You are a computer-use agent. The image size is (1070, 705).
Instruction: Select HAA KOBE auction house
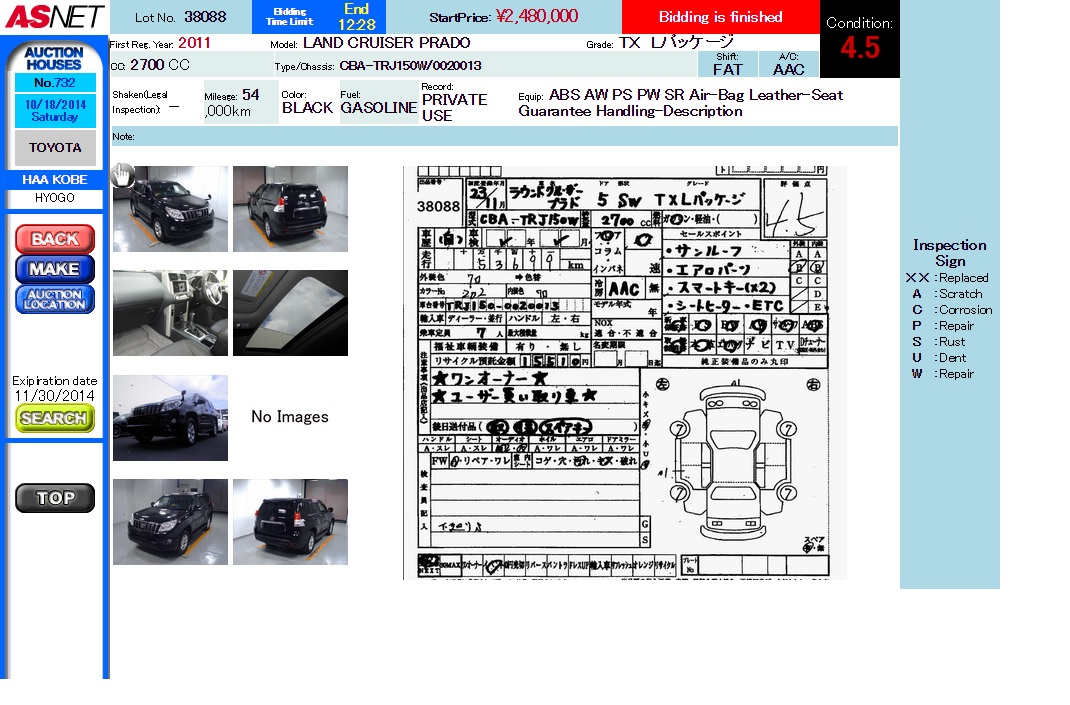click(55, 180)
